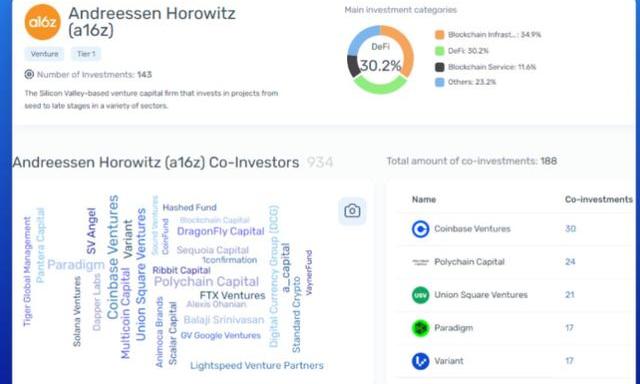Click the a16z orange logo
The width and height of the screenshot is (640, 384).
[x=42, y=22]
